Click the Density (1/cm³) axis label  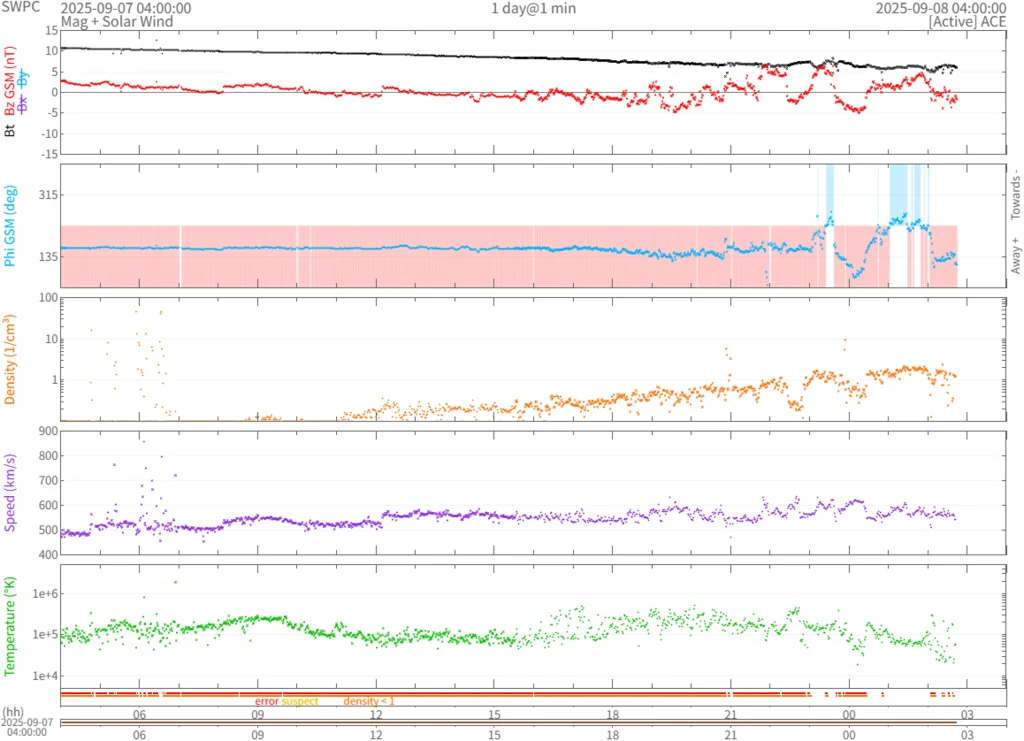point(10,359)
